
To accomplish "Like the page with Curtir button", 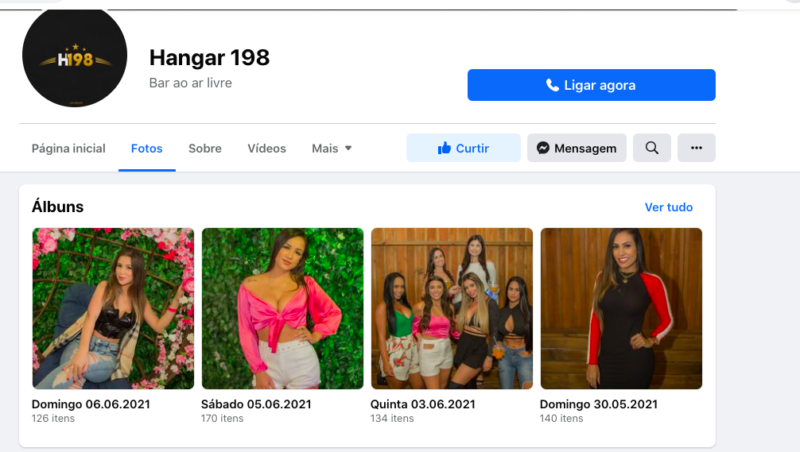I will point(463,148).
